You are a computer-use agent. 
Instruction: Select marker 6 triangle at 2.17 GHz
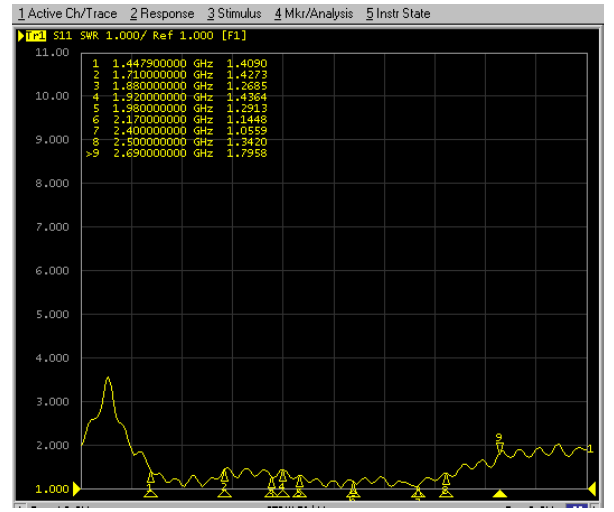click(352, 485)
